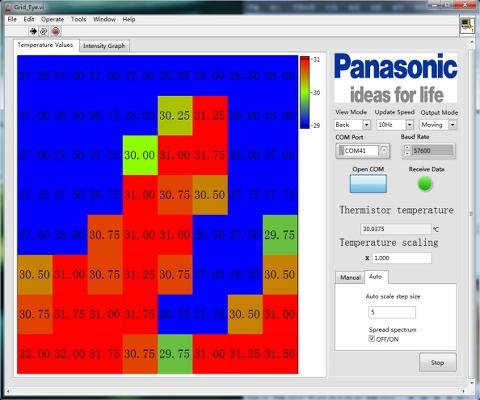Click the Output Mode field showing Moving
Viewport: 480px width, 400px height.
coord(434,125)
